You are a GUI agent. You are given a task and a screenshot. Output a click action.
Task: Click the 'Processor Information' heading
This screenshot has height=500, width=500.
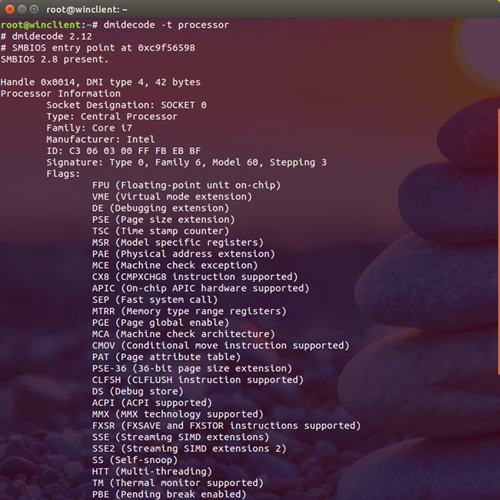click(x=60, y=94)
